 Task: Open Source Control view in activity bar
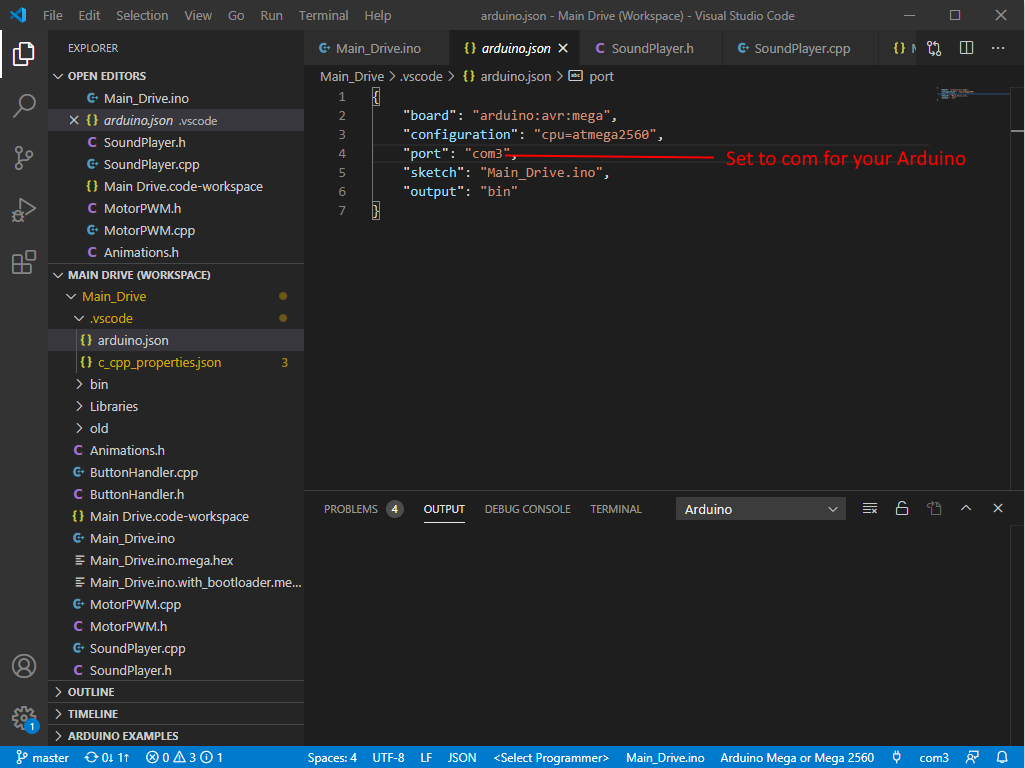click(24, 158)
